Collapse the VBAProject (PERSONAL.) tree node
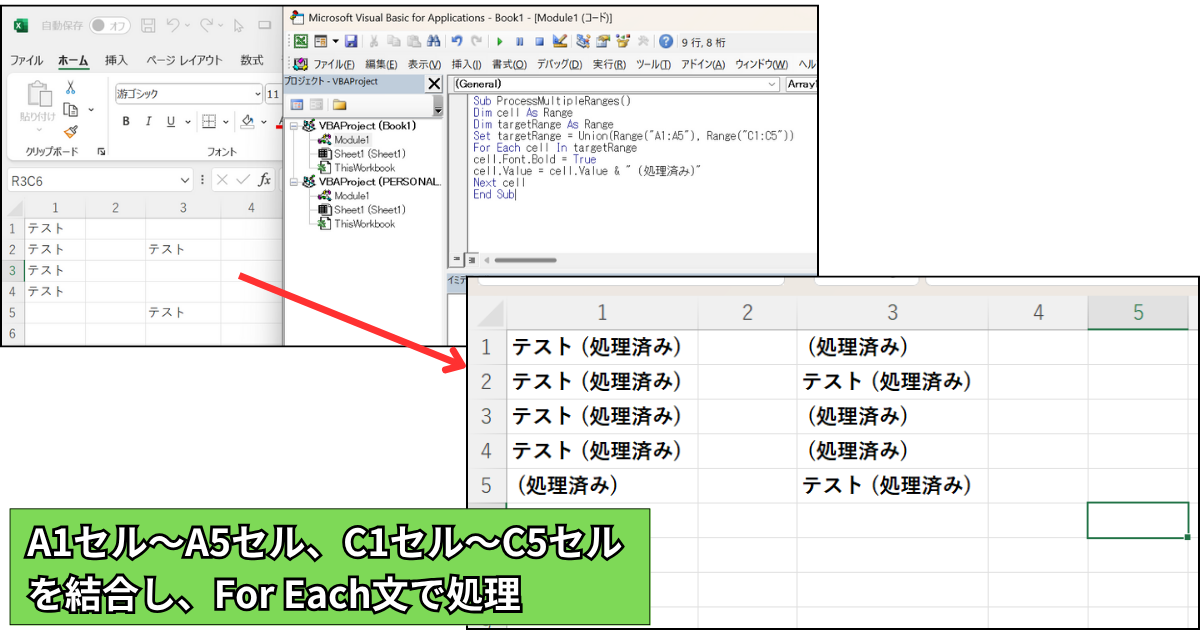Image resolution: width=1200 pixels, height=630 pixels. pos(293,182)
